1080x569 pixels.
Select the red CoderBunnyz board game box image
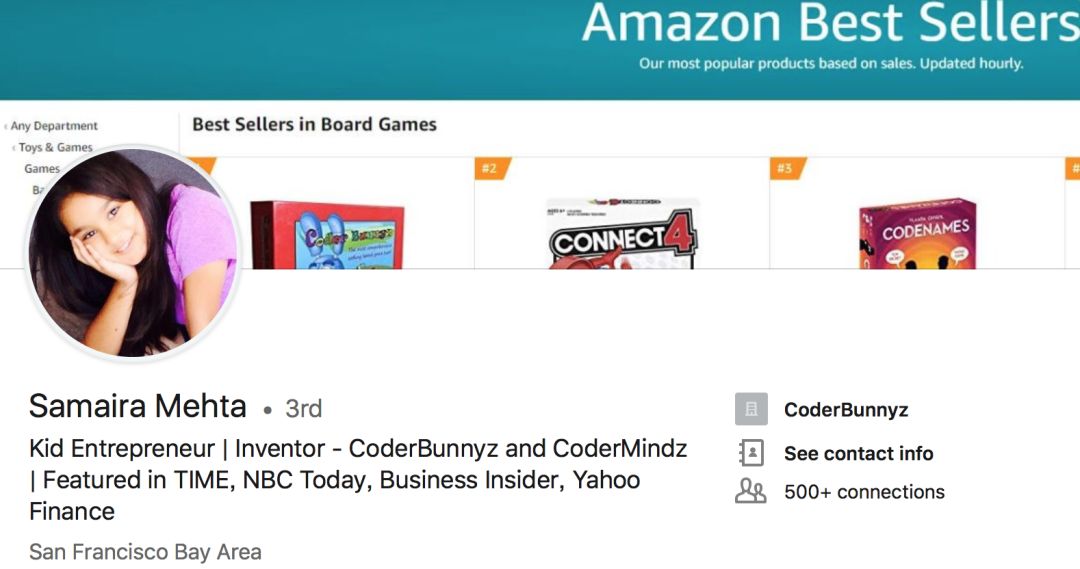point(328,235)
